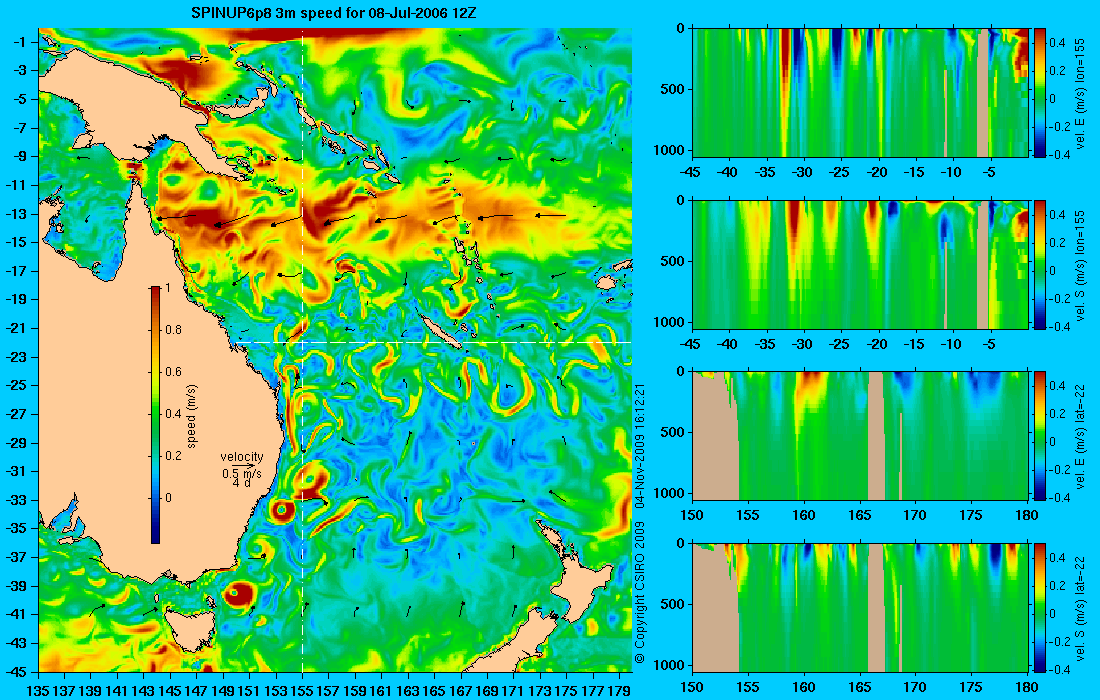The height and width of the screenshot is (700, 1100).
Task: Click the '167' longitude tick on the main map
Action: 461,691
